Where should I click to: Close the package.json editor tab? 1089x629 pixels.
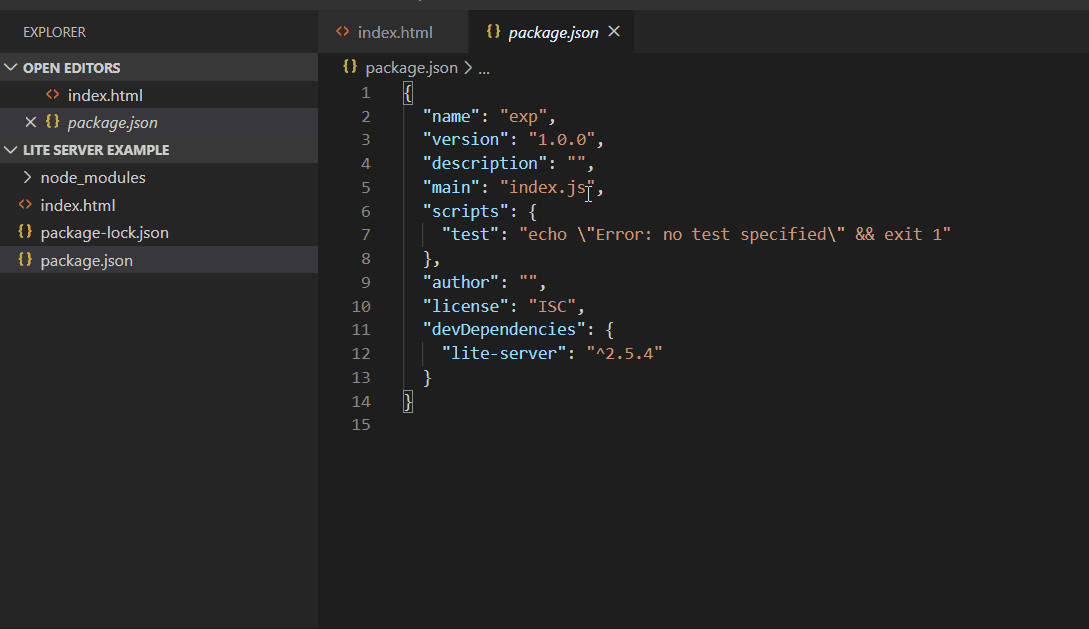click(614, 32)
